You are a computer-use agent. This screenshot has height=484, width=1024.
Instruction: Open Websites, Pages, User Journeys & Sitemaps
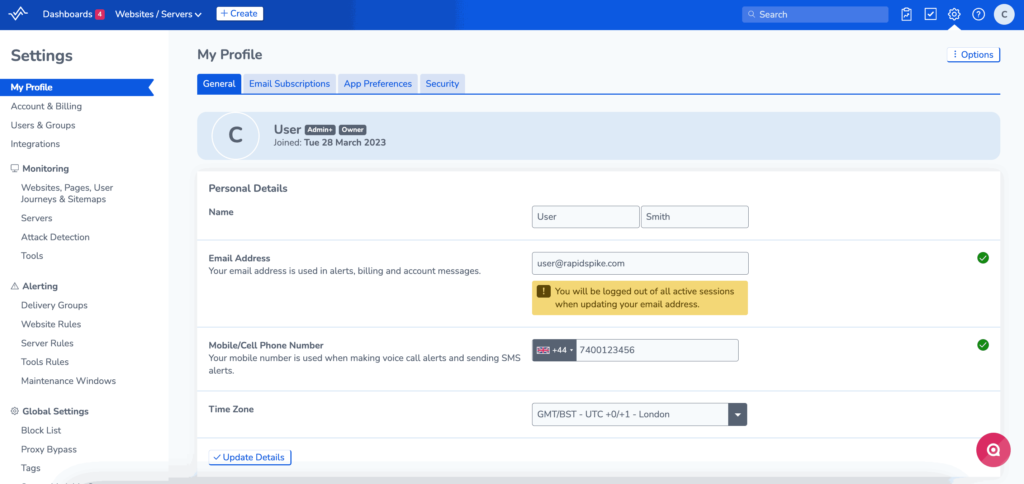[67, 193]
